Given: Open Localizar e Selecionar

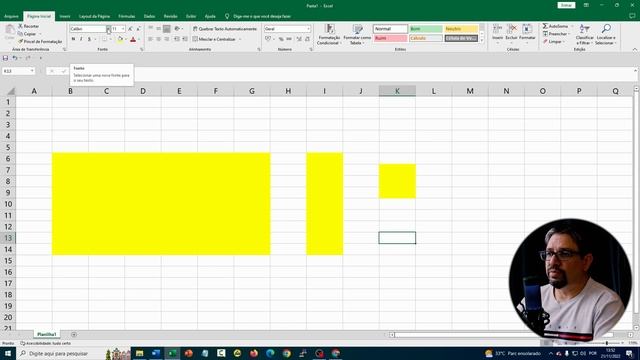Looking at the screenshot, I should [606, 34].
